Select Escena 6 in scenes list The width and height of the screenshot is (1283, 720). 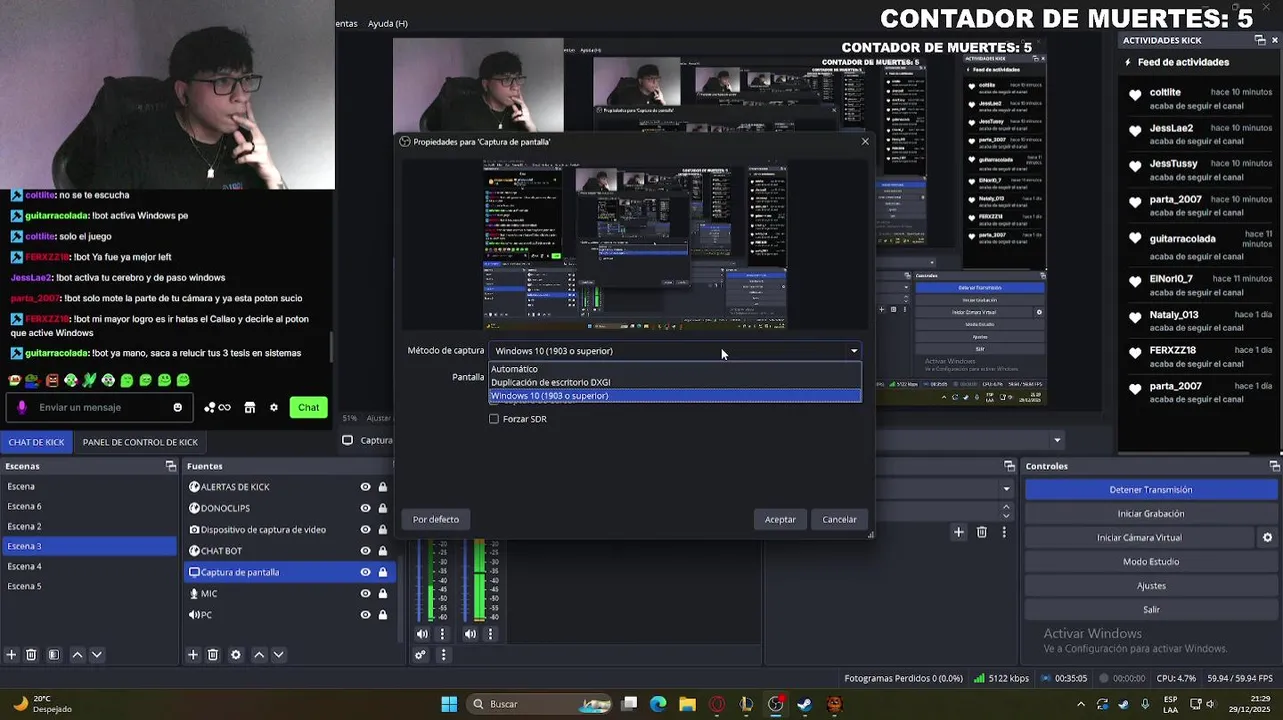88,506
